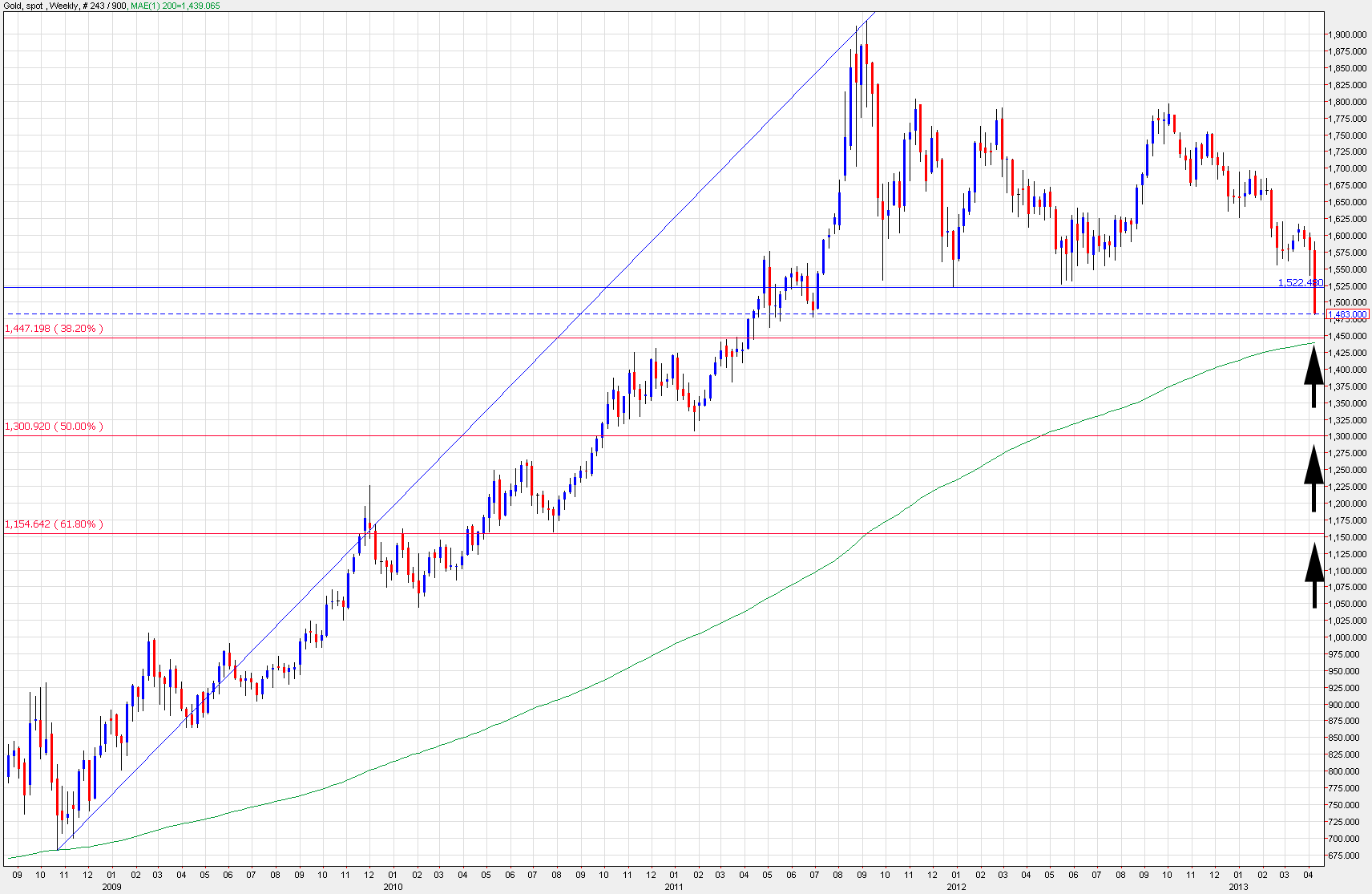Image resolution: width=1372 pixels, height=894 pixels.
Task: Click the 2011 year label on time axis
Action: 674,887
